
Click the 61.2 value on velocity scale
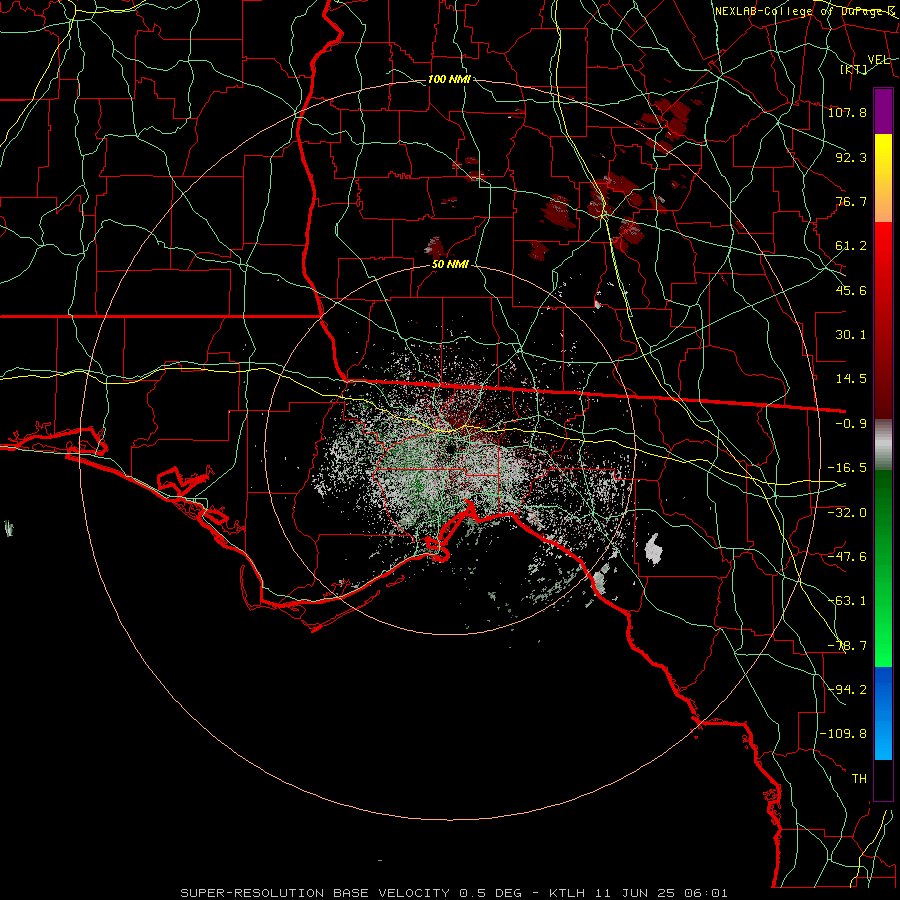851,246
